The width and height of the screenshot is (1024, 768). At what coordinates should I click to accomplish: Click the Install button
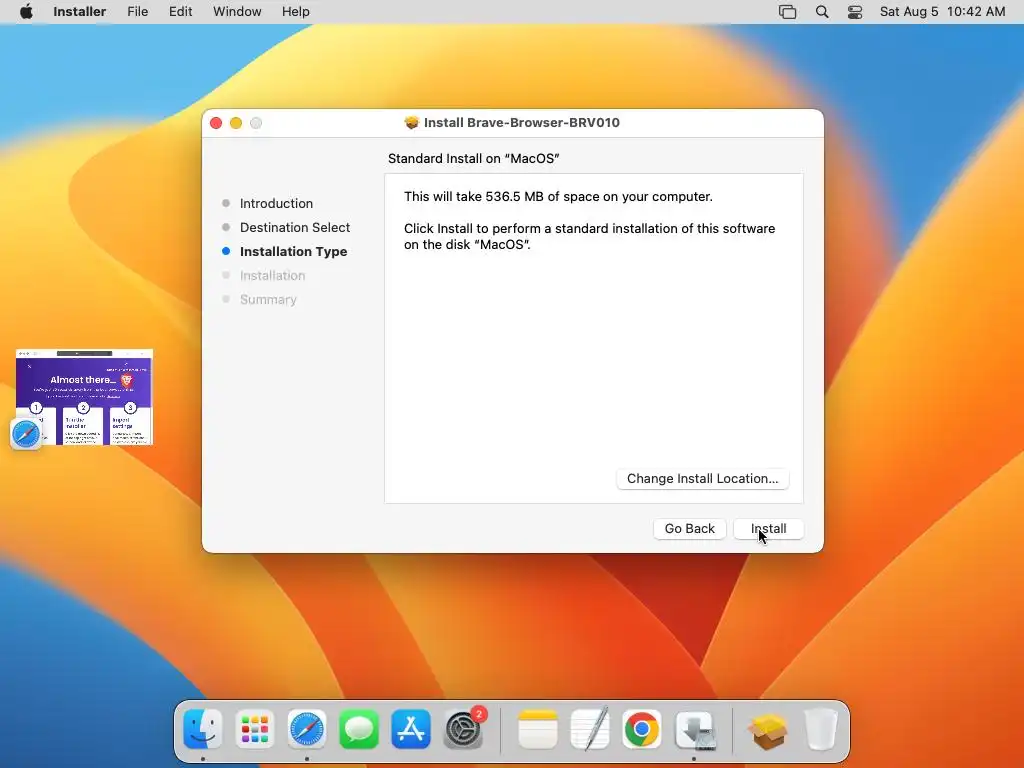tap(768, 528)
